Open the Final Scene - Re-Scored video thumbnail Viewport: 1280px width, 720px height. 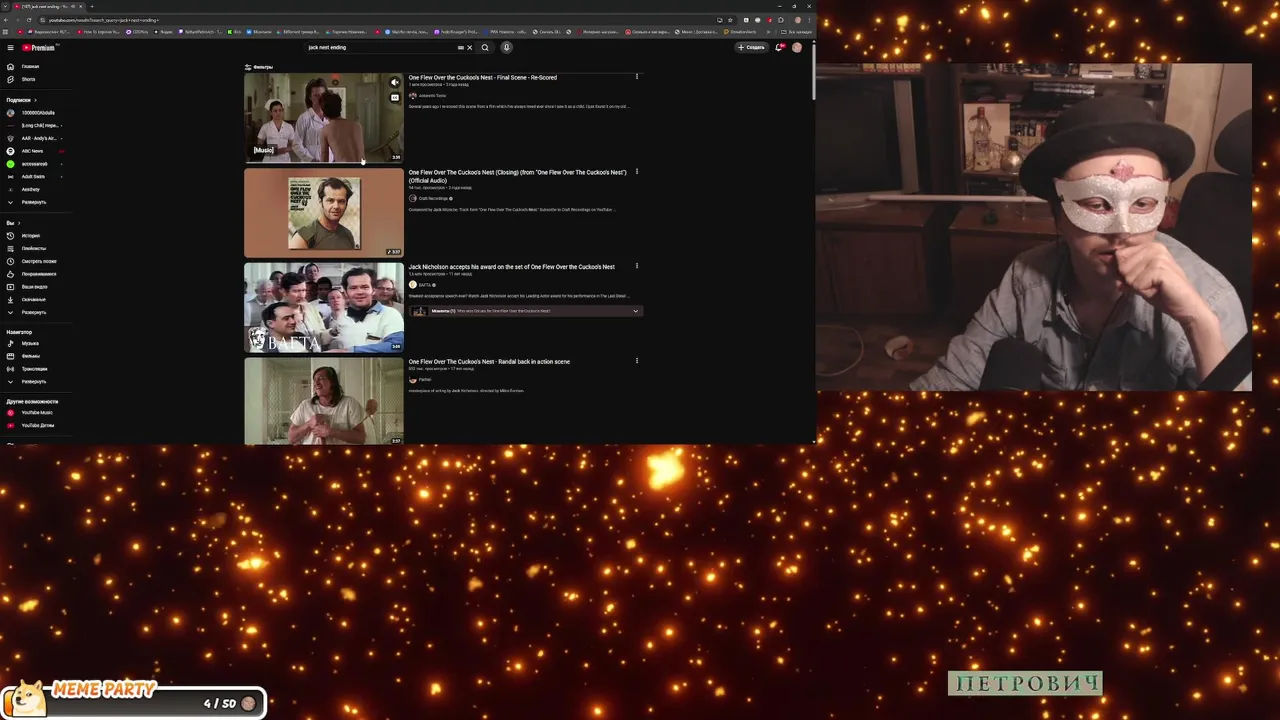[323, 117]
